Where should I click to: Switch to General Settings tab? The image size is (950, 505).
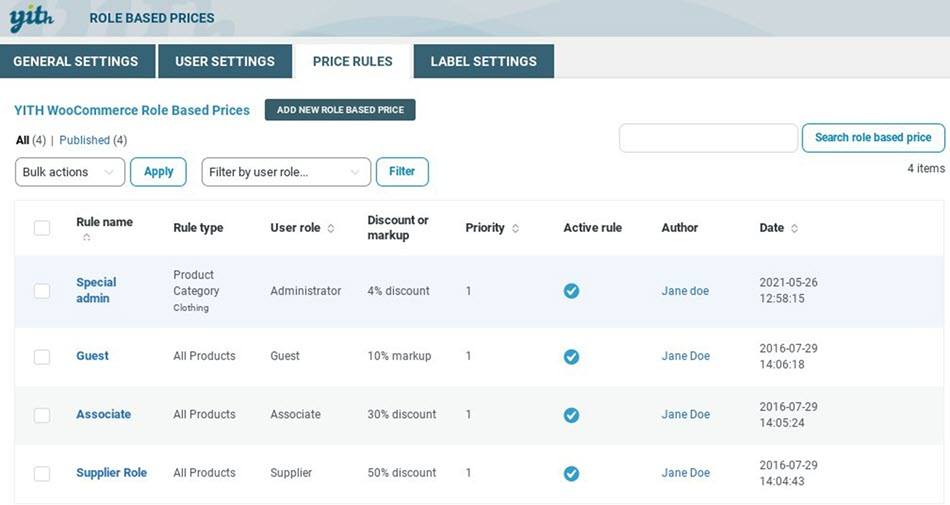click(78, 61)
